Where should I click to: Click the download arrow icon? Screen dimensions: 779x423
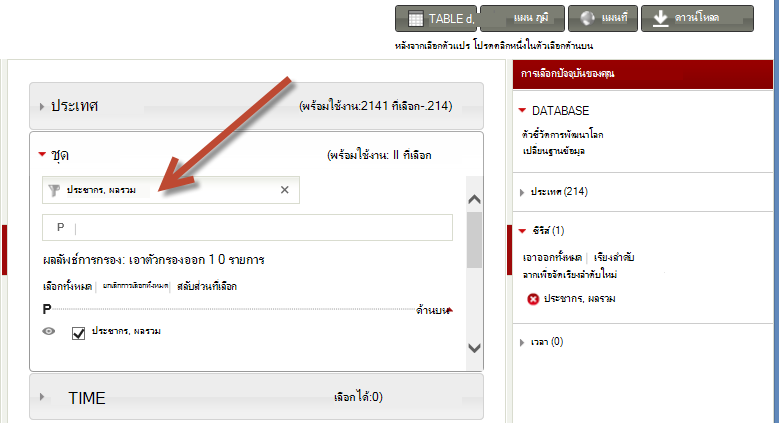[660, 19]
